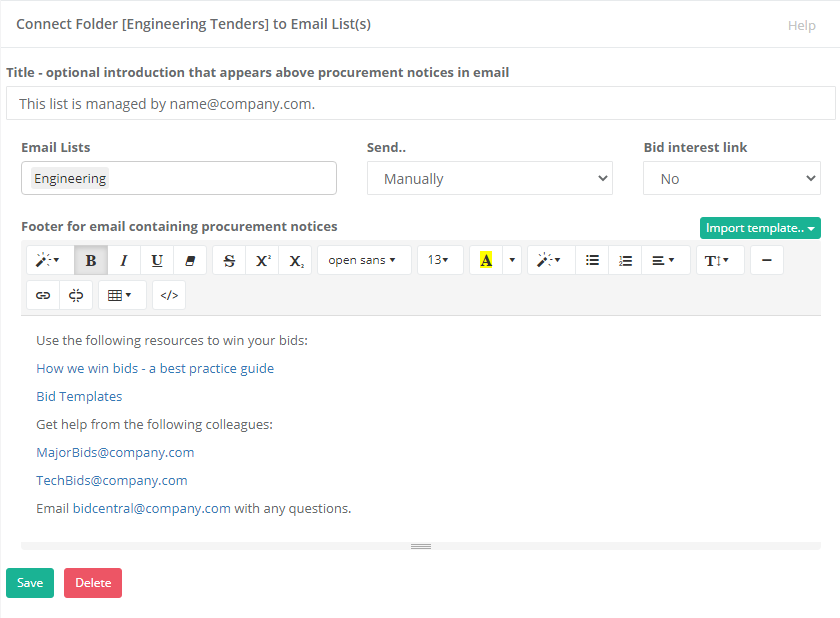
Task: Open the font size dropdown showing 13
Action: (440, 260)
